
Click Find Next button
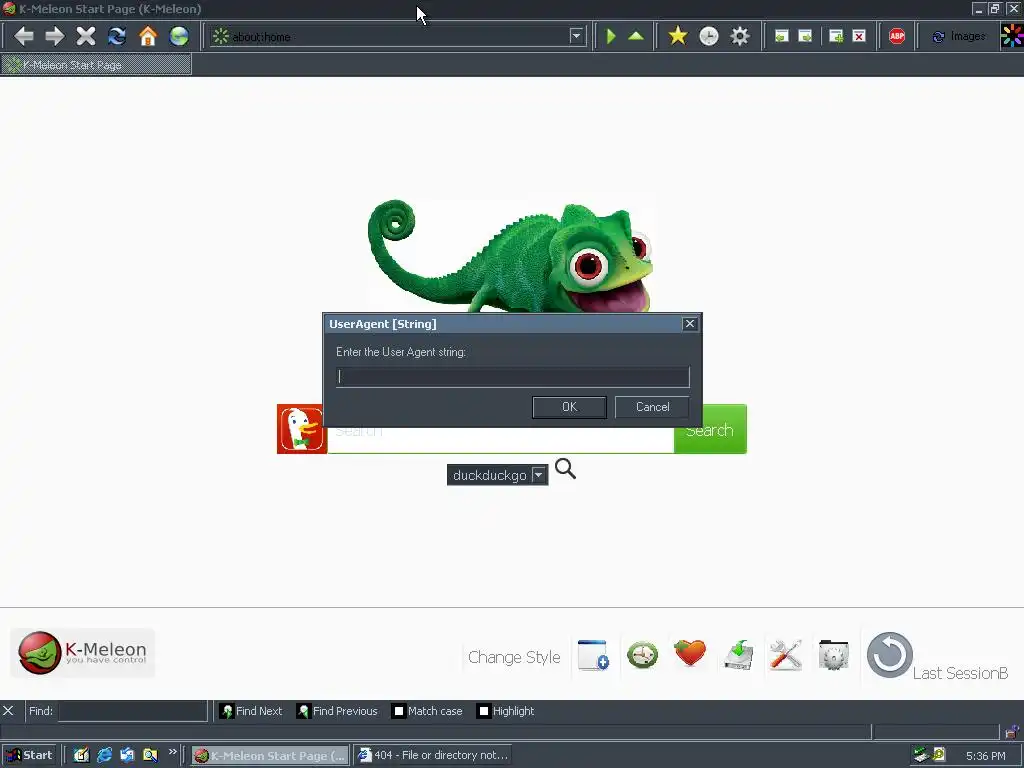[251, 711]
